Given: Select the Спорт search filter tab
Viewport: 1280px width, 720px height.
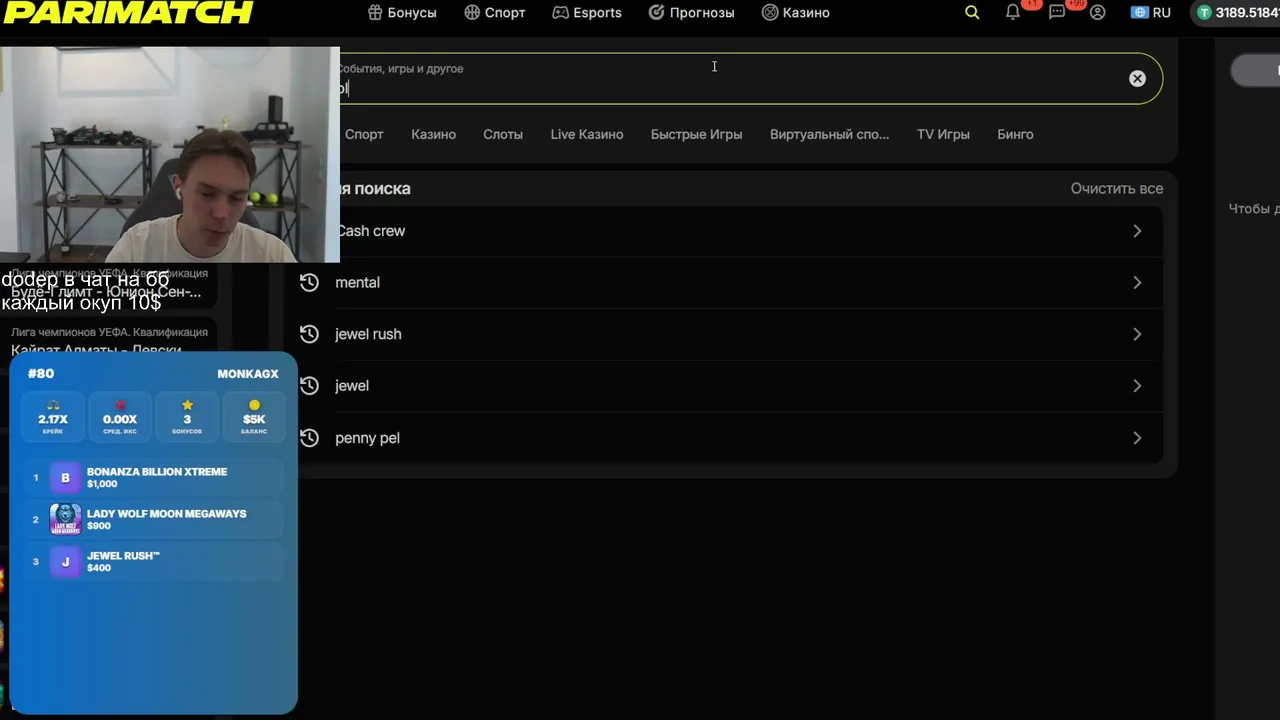Looking at the screenshot, I should 364,134.
